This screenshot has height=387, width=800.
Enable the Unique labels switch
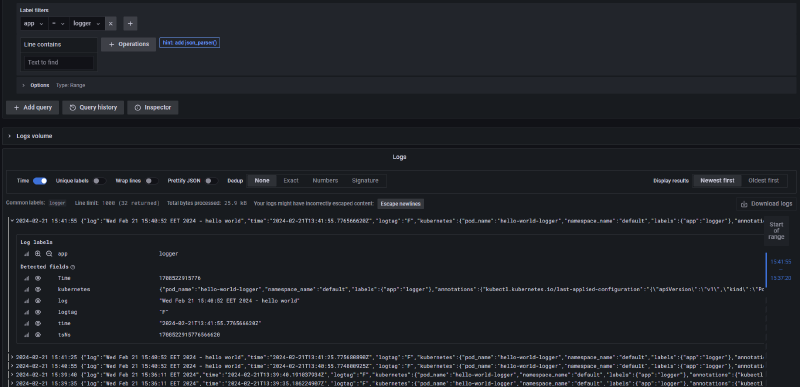click(x=99, y=180)
